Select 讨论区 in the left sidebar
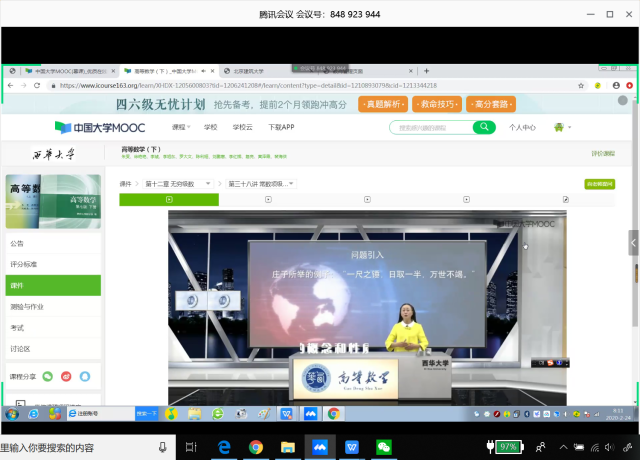 point(20,348)
